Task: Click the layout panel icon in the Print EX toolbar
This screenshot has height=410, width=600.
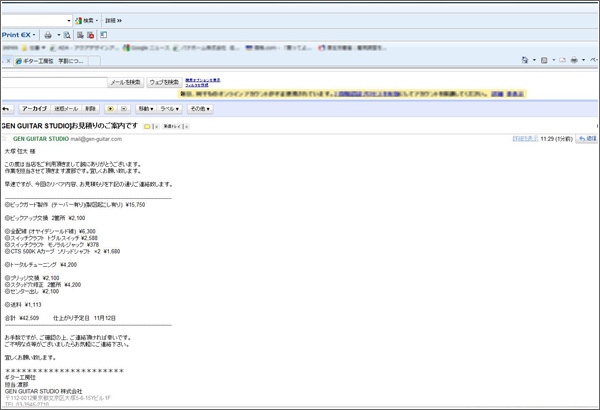Action: point(103,35)
